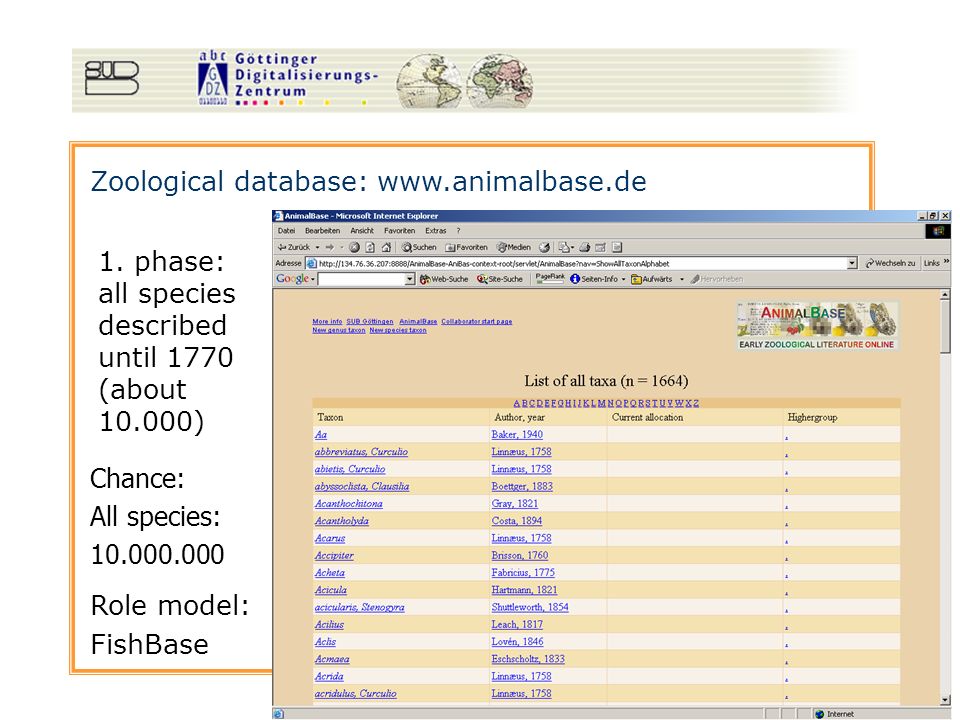
Task: Open the Accipiter taxon link
Action: 334,555
